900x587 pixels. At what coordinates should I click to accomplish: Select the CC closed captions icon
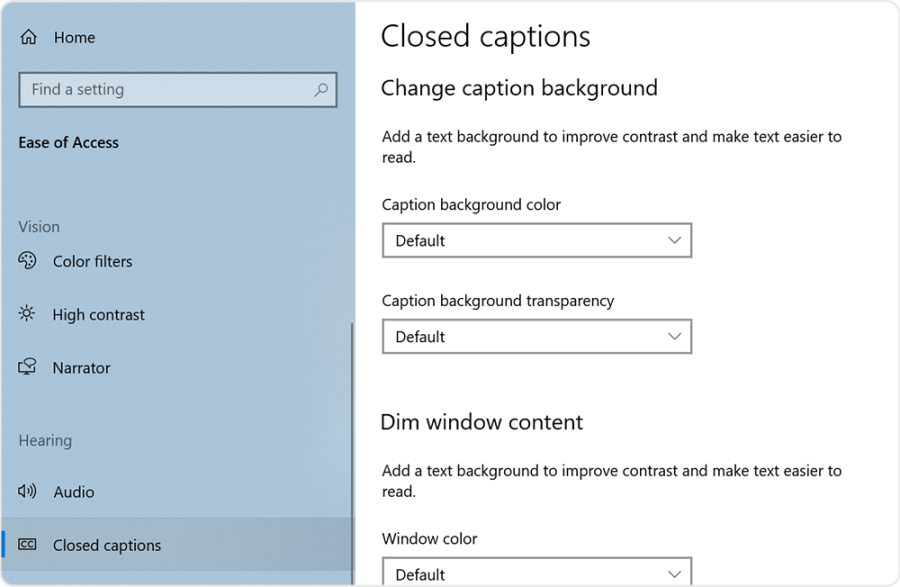pyautogui.click(x=28, y=544)
